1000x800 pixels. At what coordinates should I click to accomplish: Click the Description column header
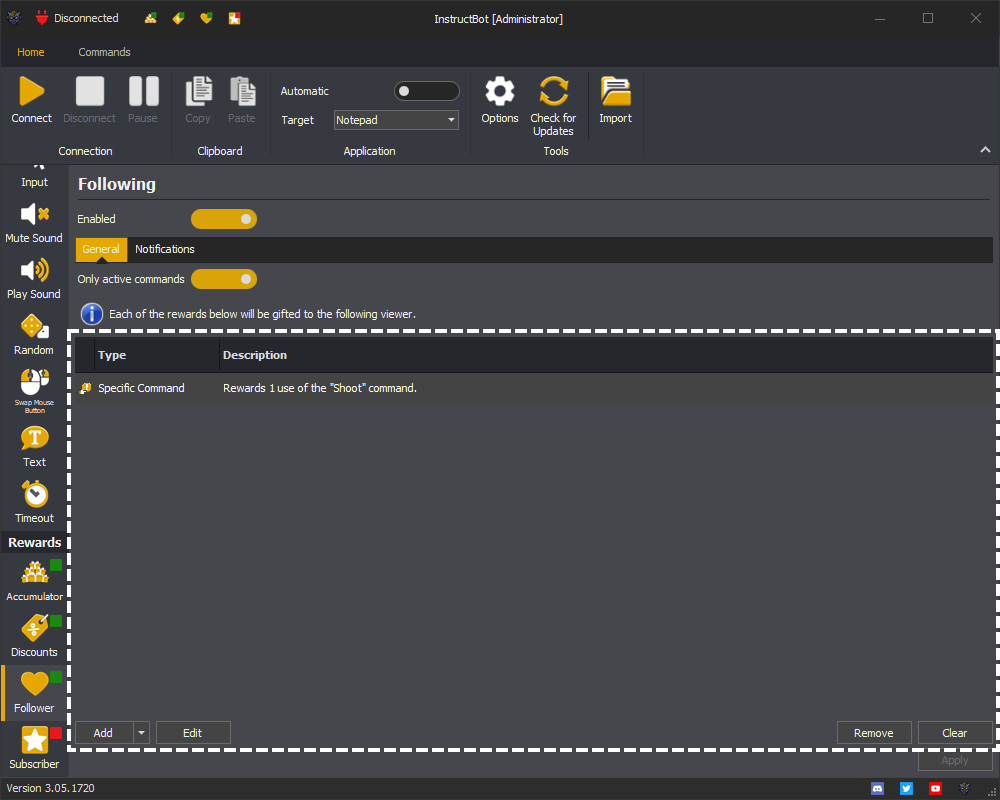[x=607, y=355]
